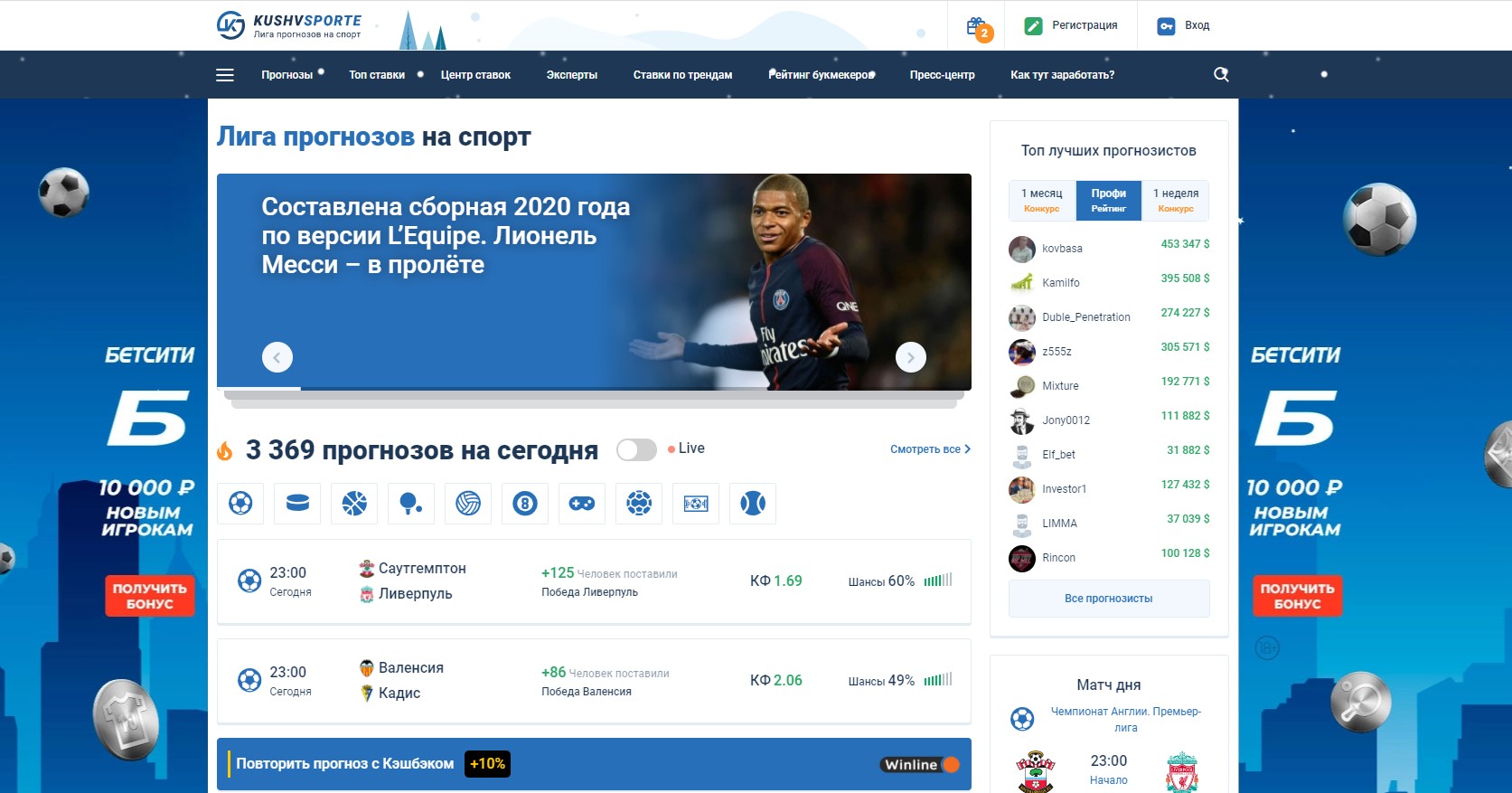The image size is (1512, 793).
Task: Click the Все прогнозисты button
Action: point(1109,599)
